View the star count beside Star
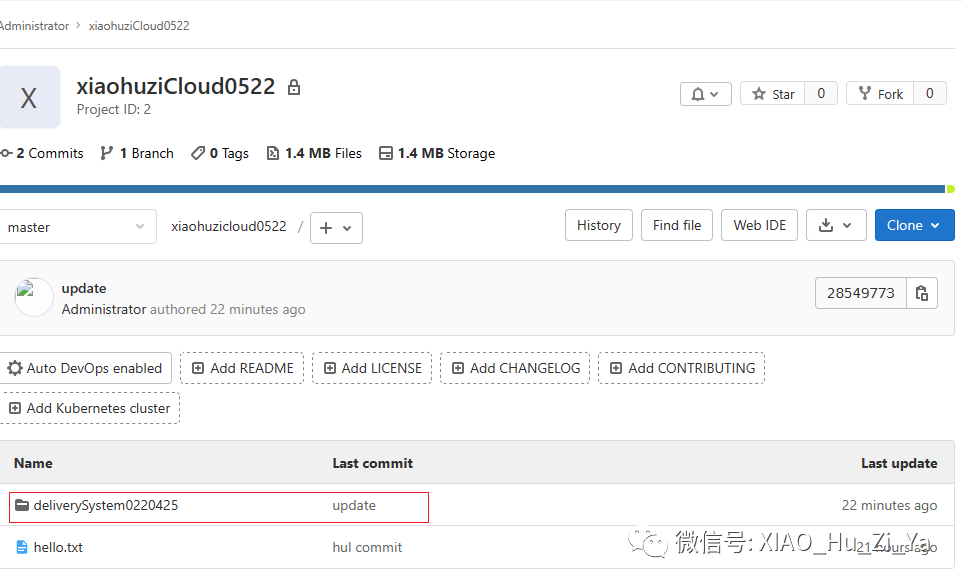 pyautogui.click(x=821, y=94)
